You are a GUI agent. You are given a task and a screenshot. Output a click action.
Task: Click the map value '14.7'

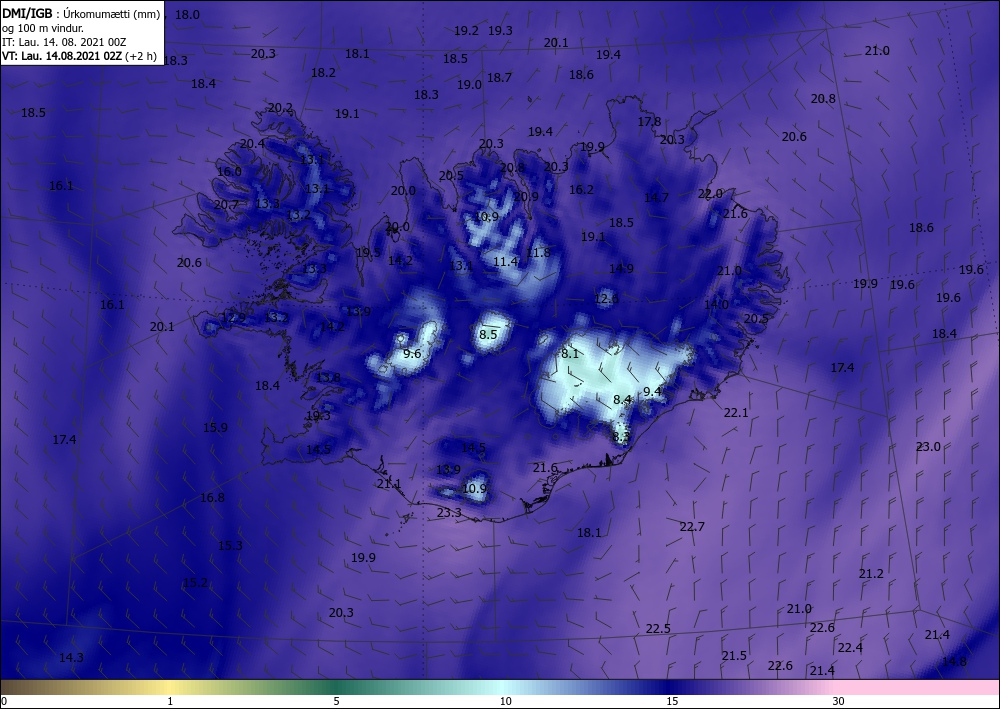(x=656, y=198)
